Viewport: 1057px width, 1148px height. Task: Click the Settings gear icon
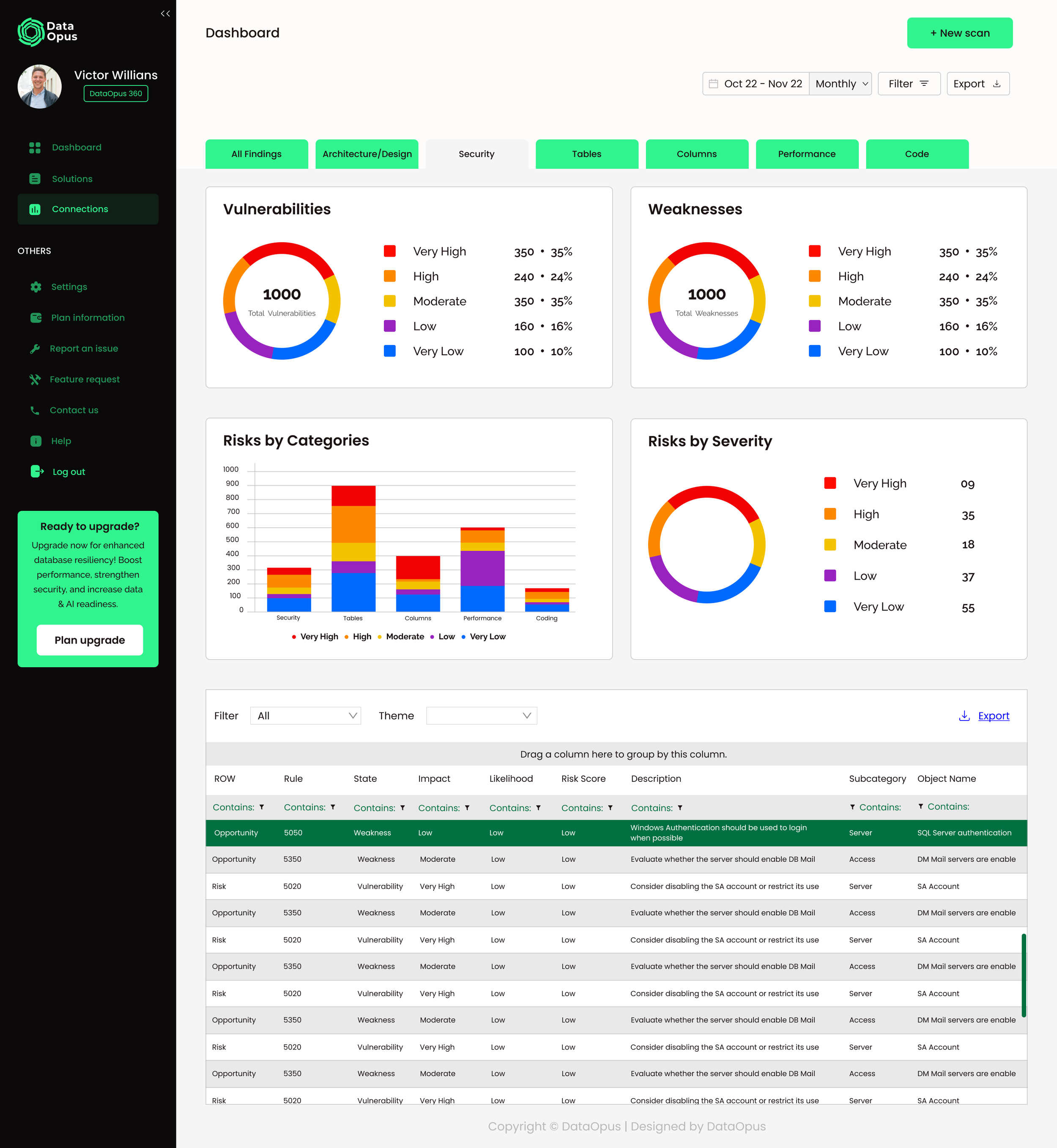point(36,287)
